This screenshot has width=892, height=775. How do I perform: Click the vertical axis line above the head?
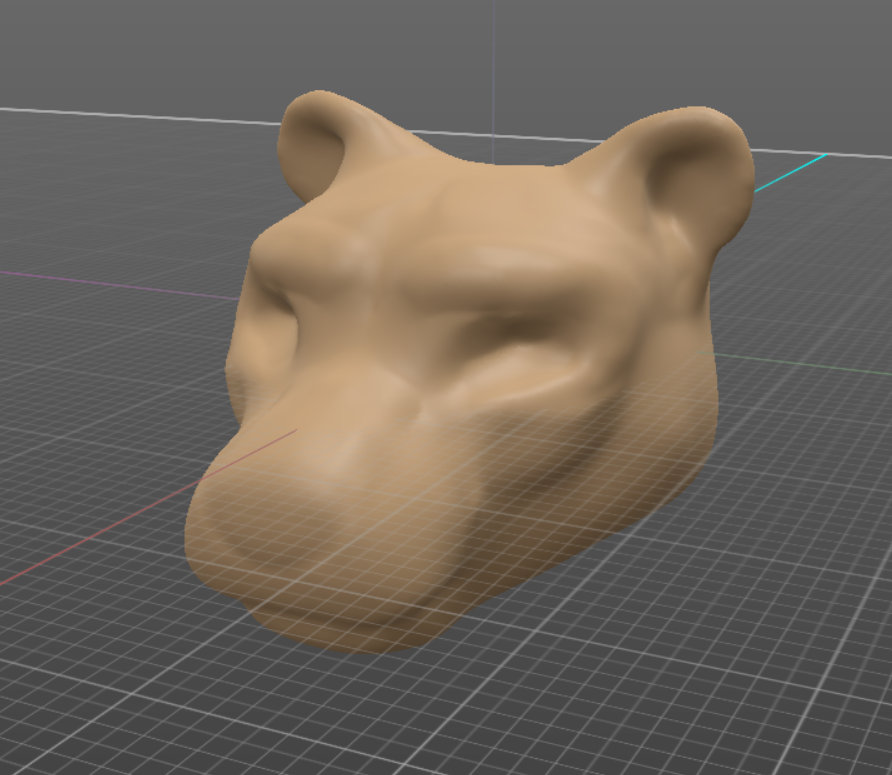click(x=493, y=60)
